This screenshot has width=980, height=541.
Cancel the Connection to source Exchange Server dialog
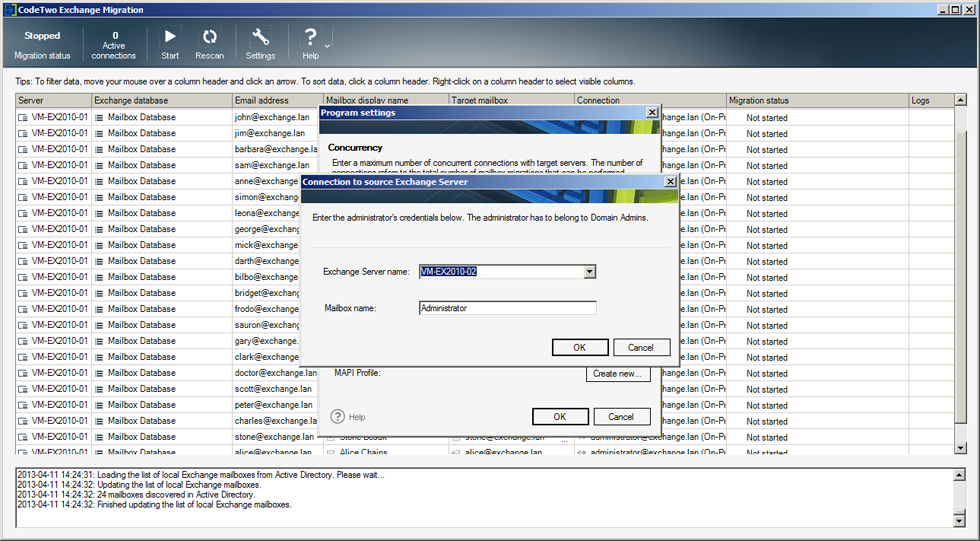coord(641,347)
